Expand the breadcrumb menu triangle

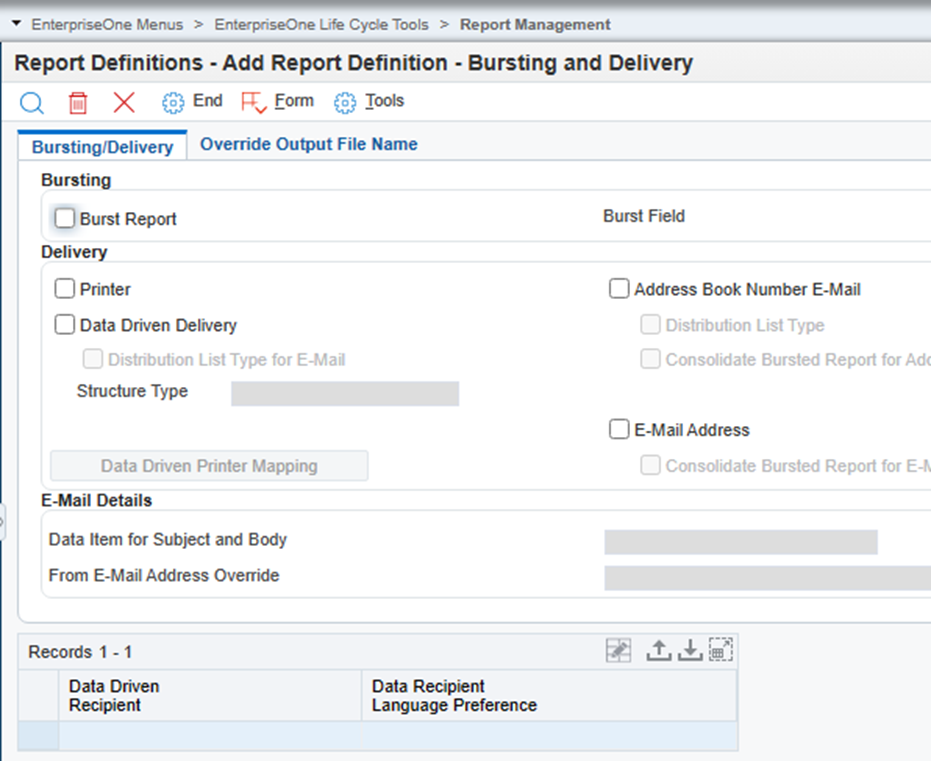tap(17, 24)
